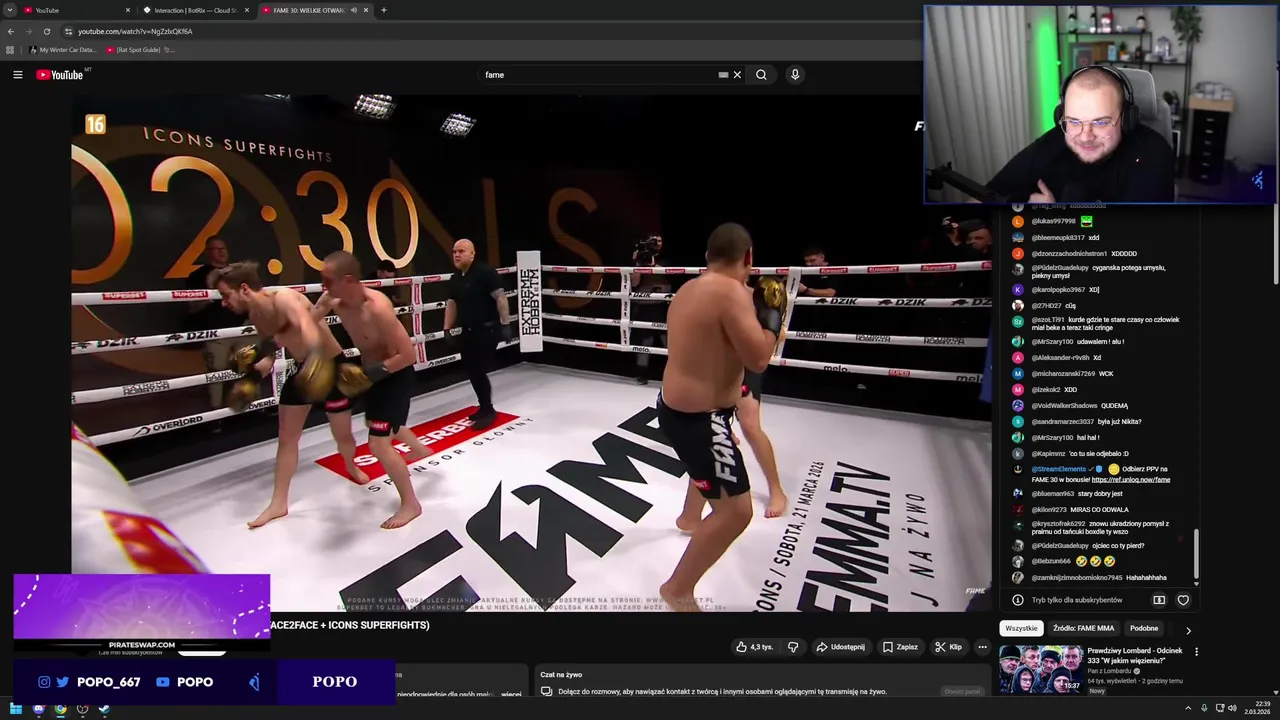Open Steam from the taskbar
Image resolution: width=1280 pixels, height=720 pixels.
104,709
